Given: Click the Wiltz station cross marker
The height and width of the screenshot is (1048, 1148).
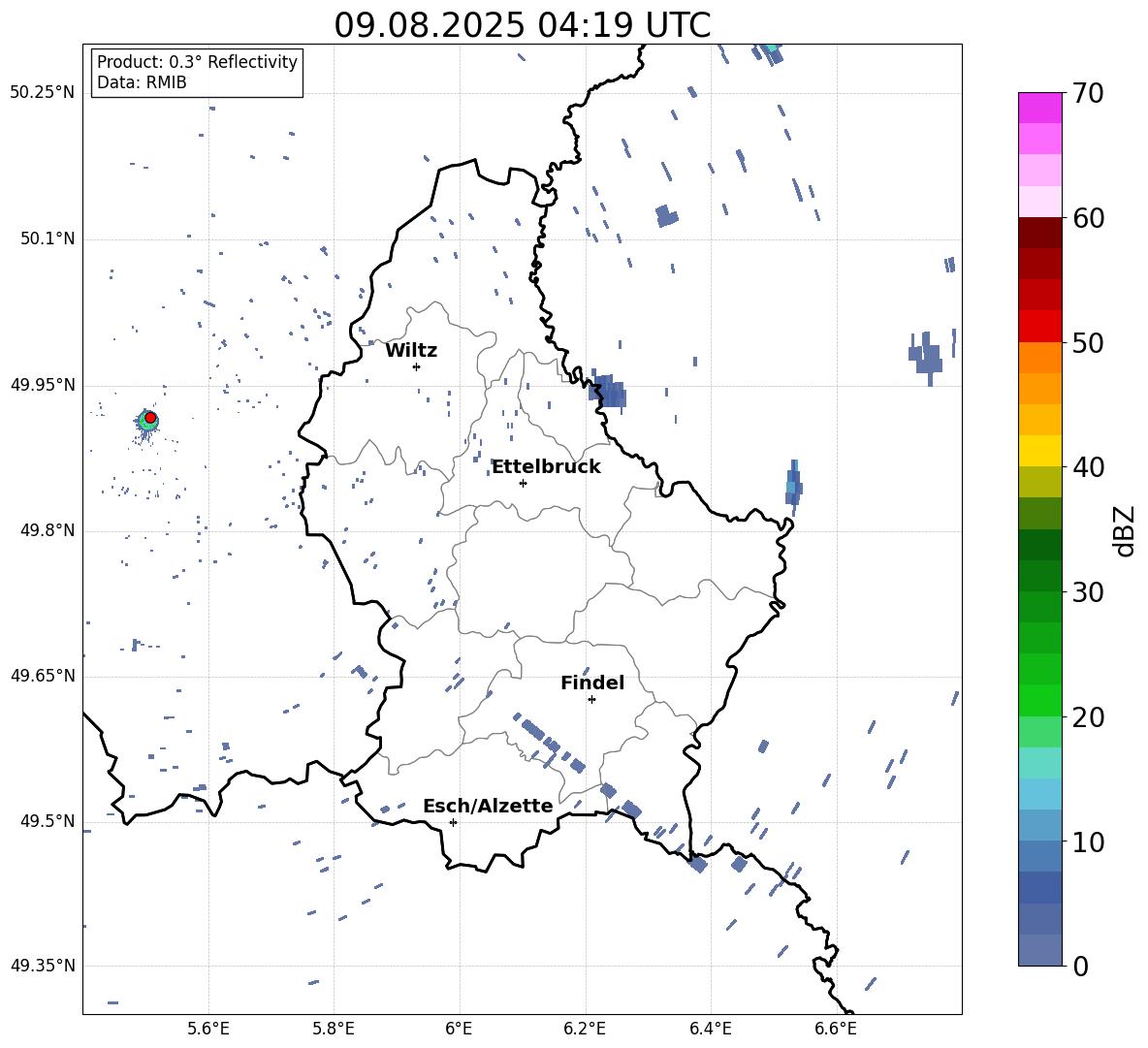Looking at the screenshot, I should [x=416, y=366].
